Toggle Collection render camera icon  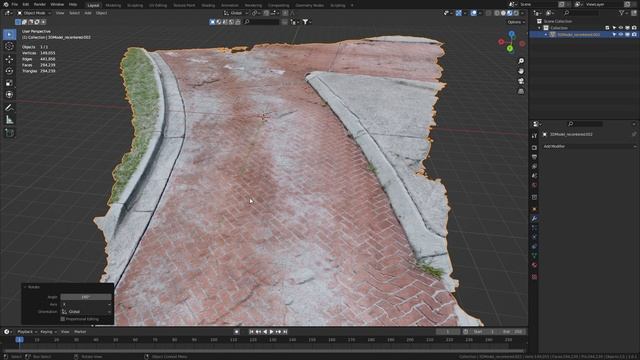[x=634, y=28]
